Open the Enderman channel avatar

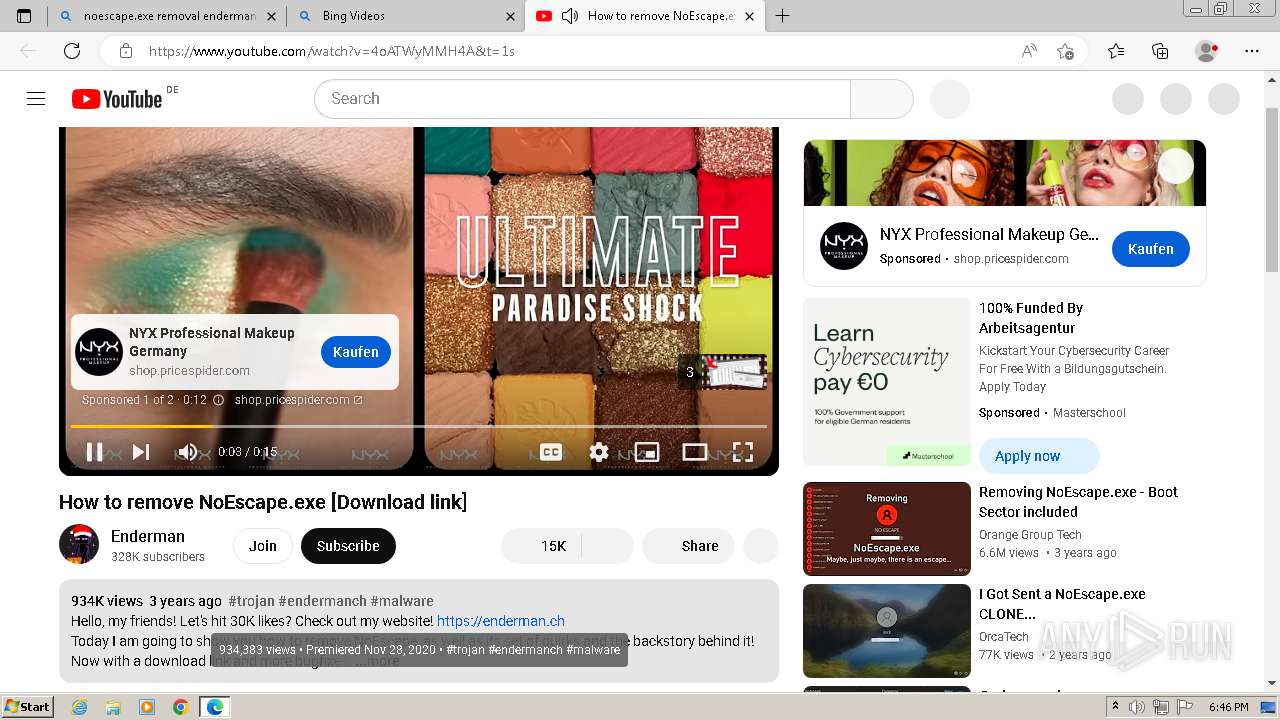[79, 545]
